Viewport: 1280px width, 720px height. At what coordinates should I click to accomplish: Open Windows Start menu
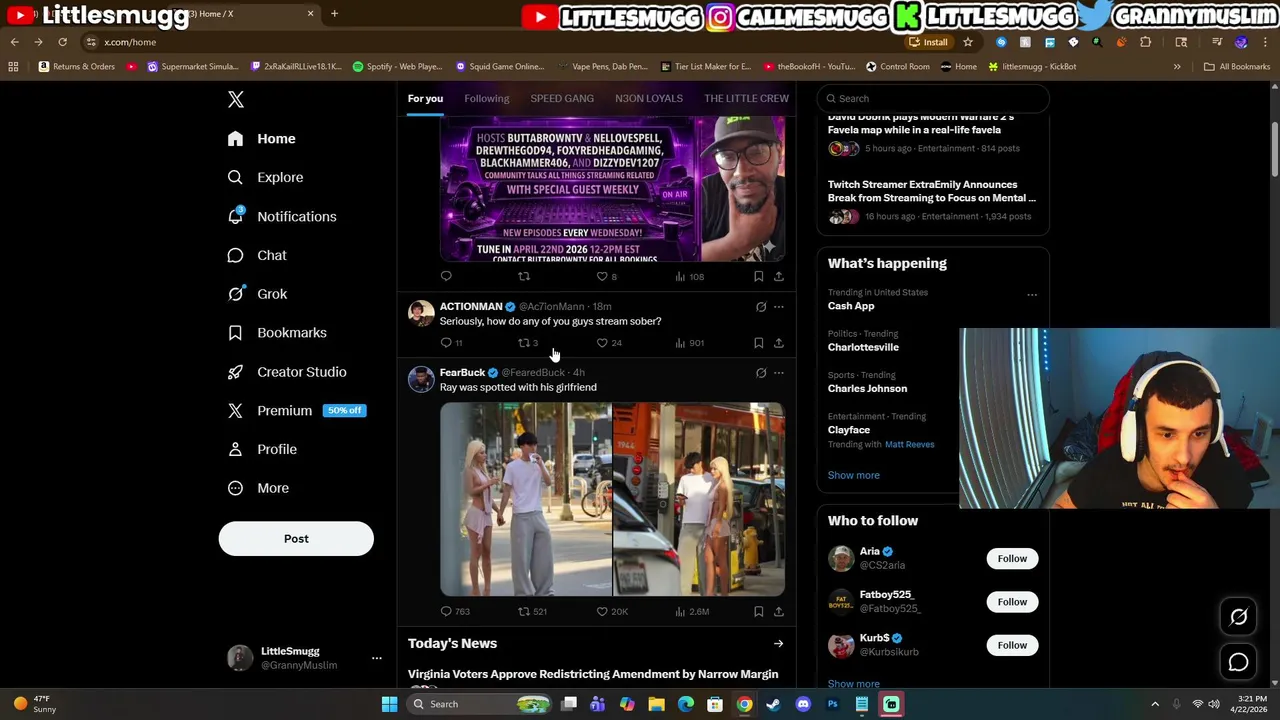tap(389, 704)
